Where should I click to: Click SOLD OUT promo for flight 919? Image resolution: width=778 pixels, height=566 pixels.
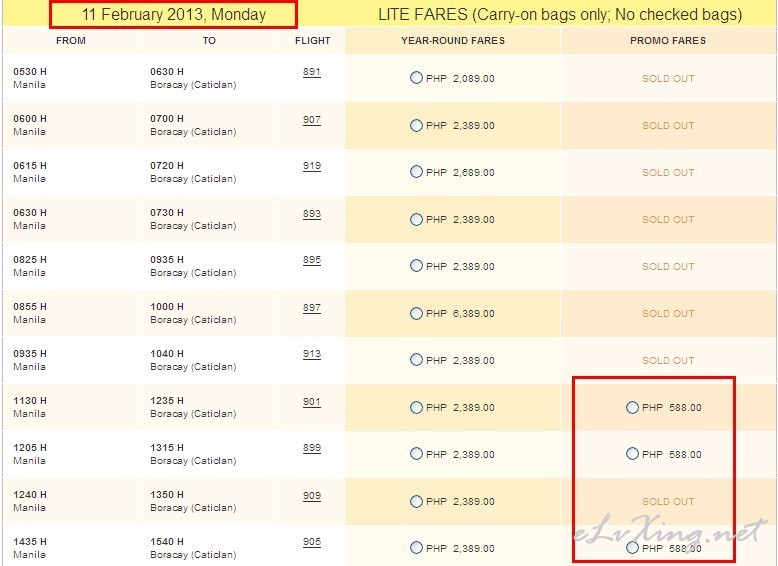point(668,172)
